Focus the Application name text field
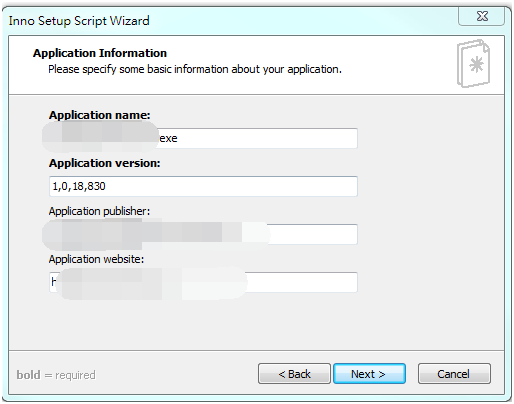This screenshot has height=404, width=514. coord(203,138)
